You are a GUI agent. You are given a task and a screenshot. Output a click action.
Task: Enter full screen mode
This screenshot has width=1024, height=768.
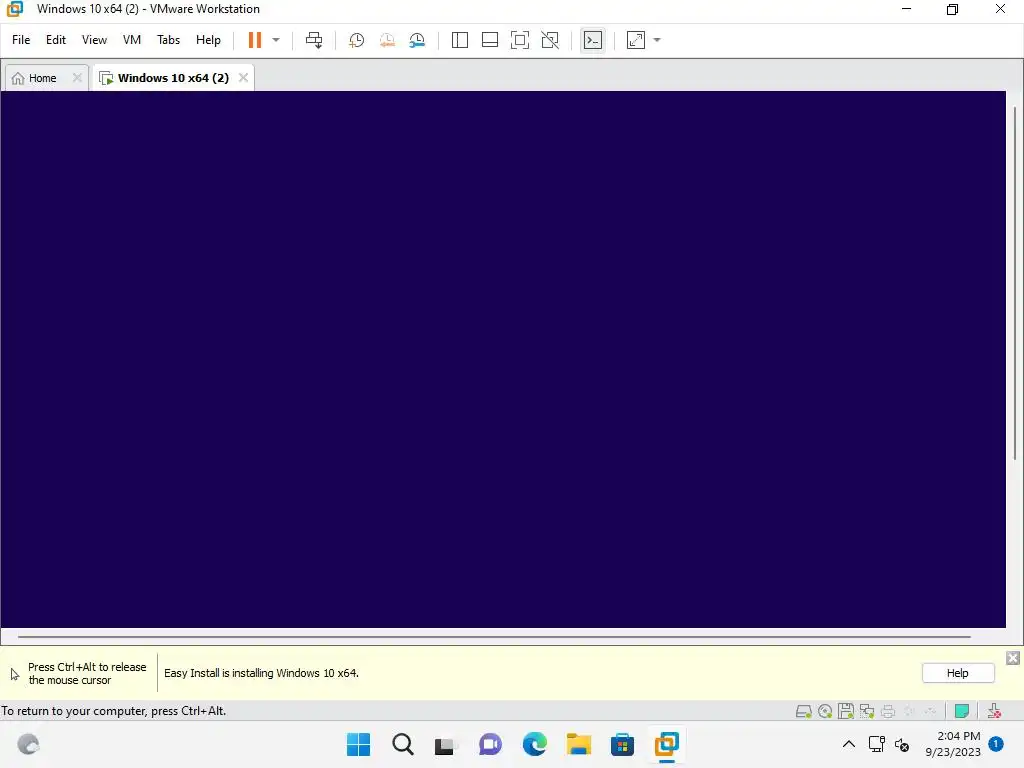point(520,40)
